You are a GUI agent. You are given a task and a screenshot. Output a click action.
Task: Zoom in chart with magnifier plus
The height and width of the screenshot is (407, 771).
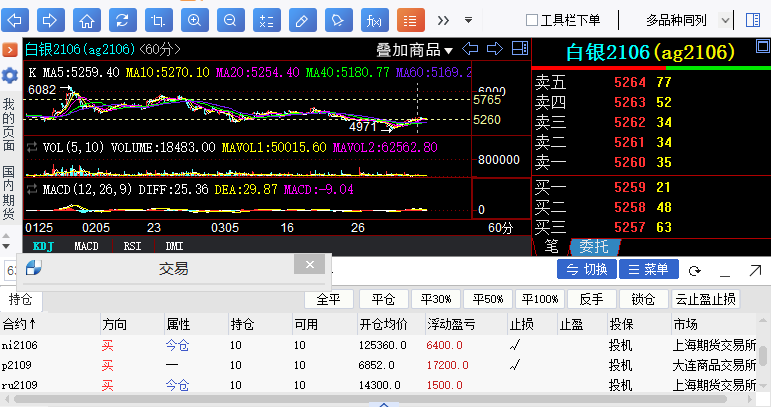[195, 20]
